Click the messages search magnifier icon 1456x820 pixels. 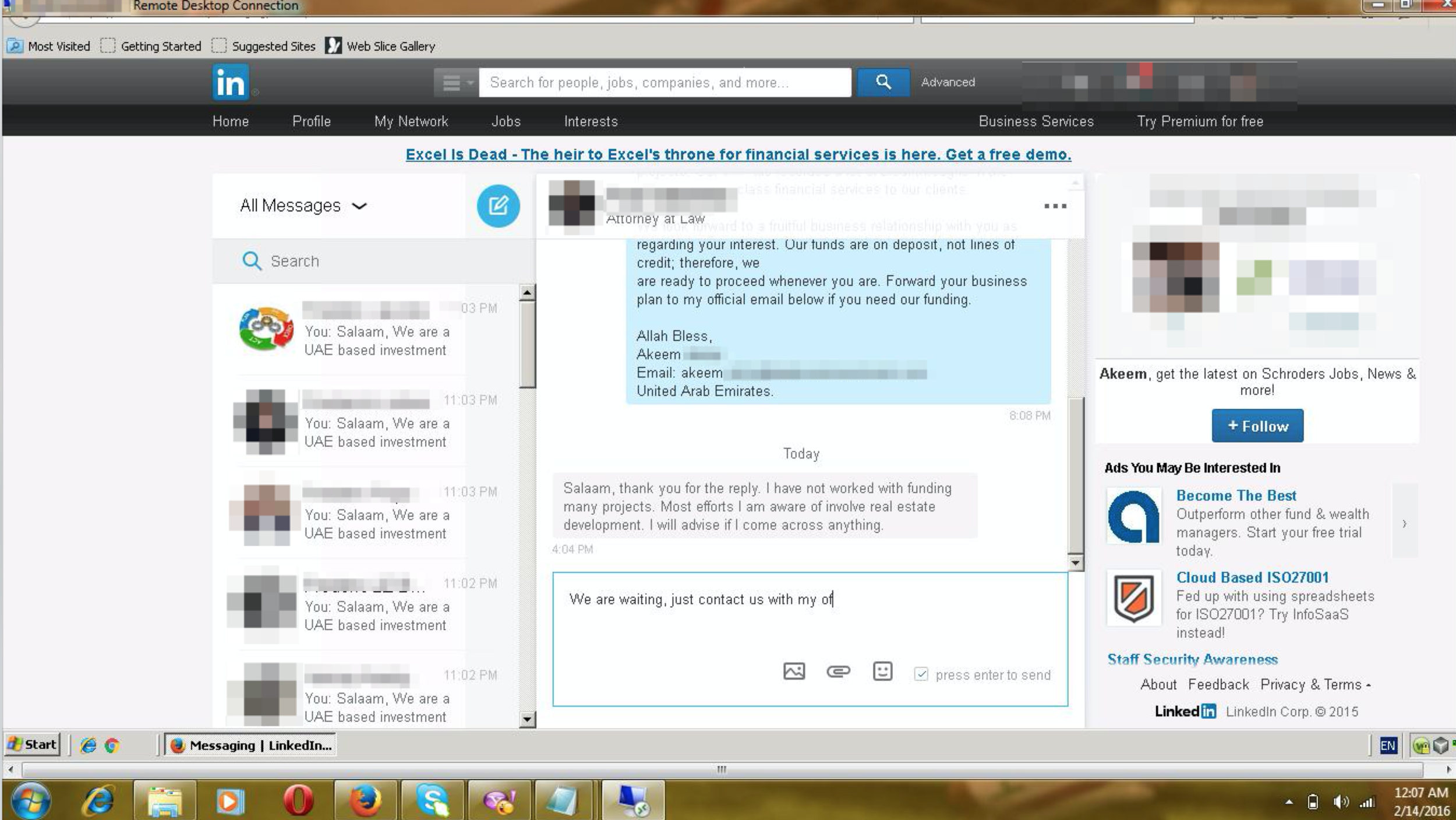point(252,261)
